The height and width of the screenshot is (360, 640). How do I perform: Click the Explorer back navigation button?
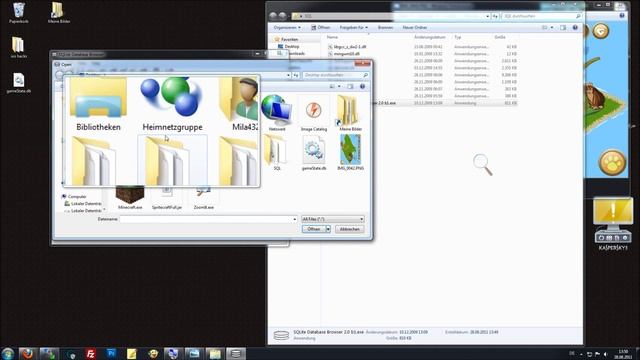[273, 16]
